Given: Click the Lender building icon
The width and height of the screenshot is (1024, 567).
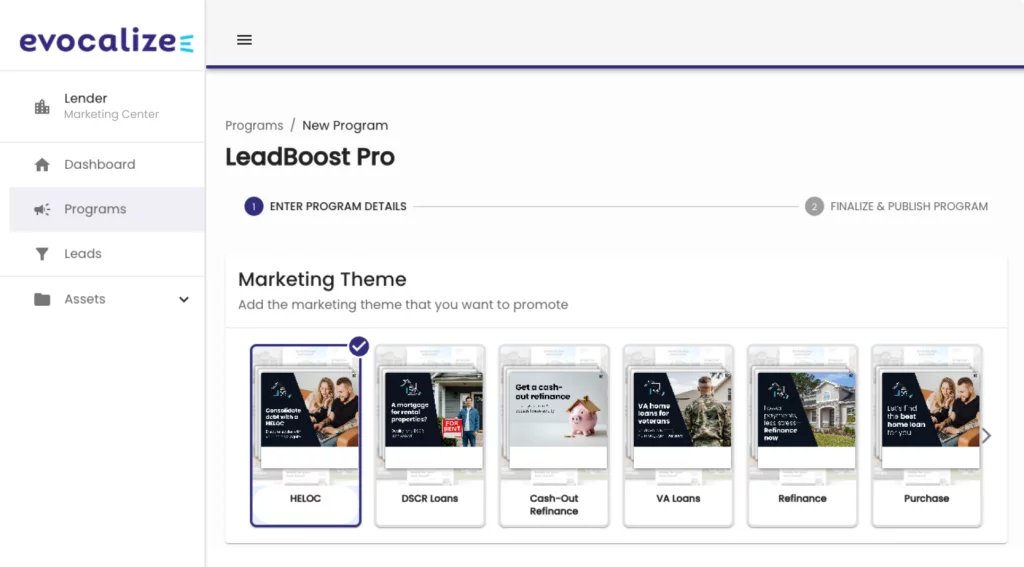Looking at the screenshot, I should (42, 106).
